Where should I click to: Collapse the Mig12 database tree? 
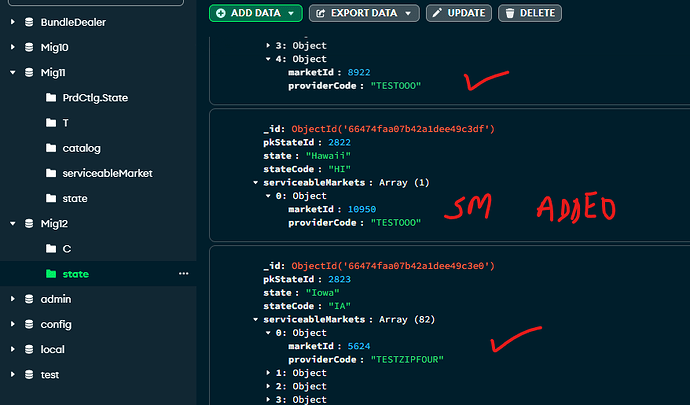tap(12, 224)
